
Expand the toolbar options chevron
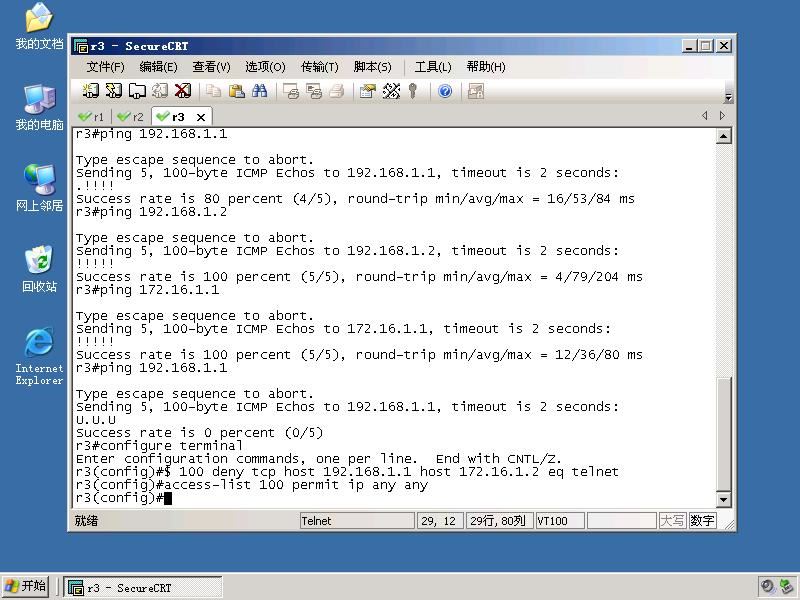tap(729, 96)
